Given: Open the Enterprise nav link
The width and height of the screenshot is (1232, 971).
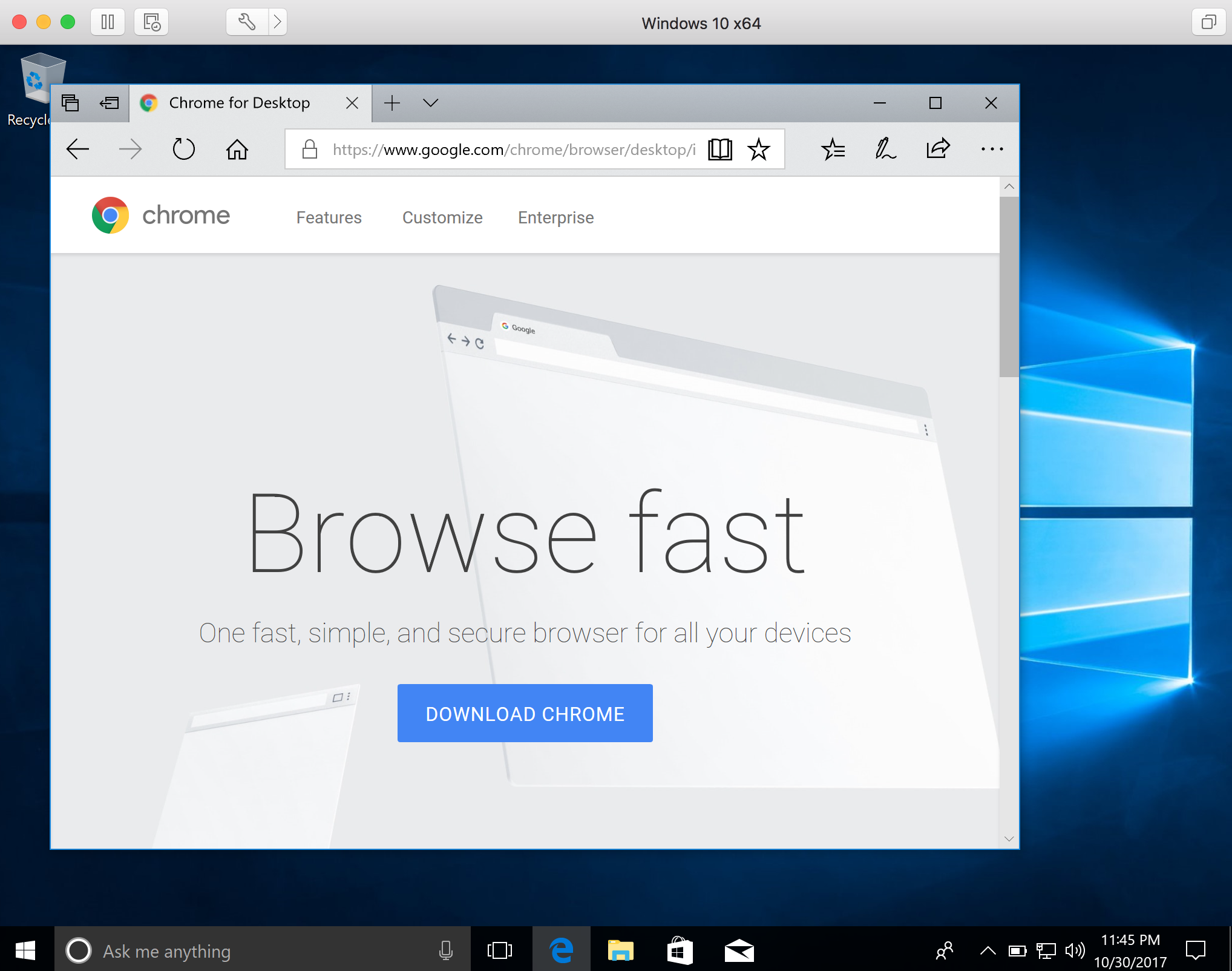Looking at the screenshot, I should [555, 217].
